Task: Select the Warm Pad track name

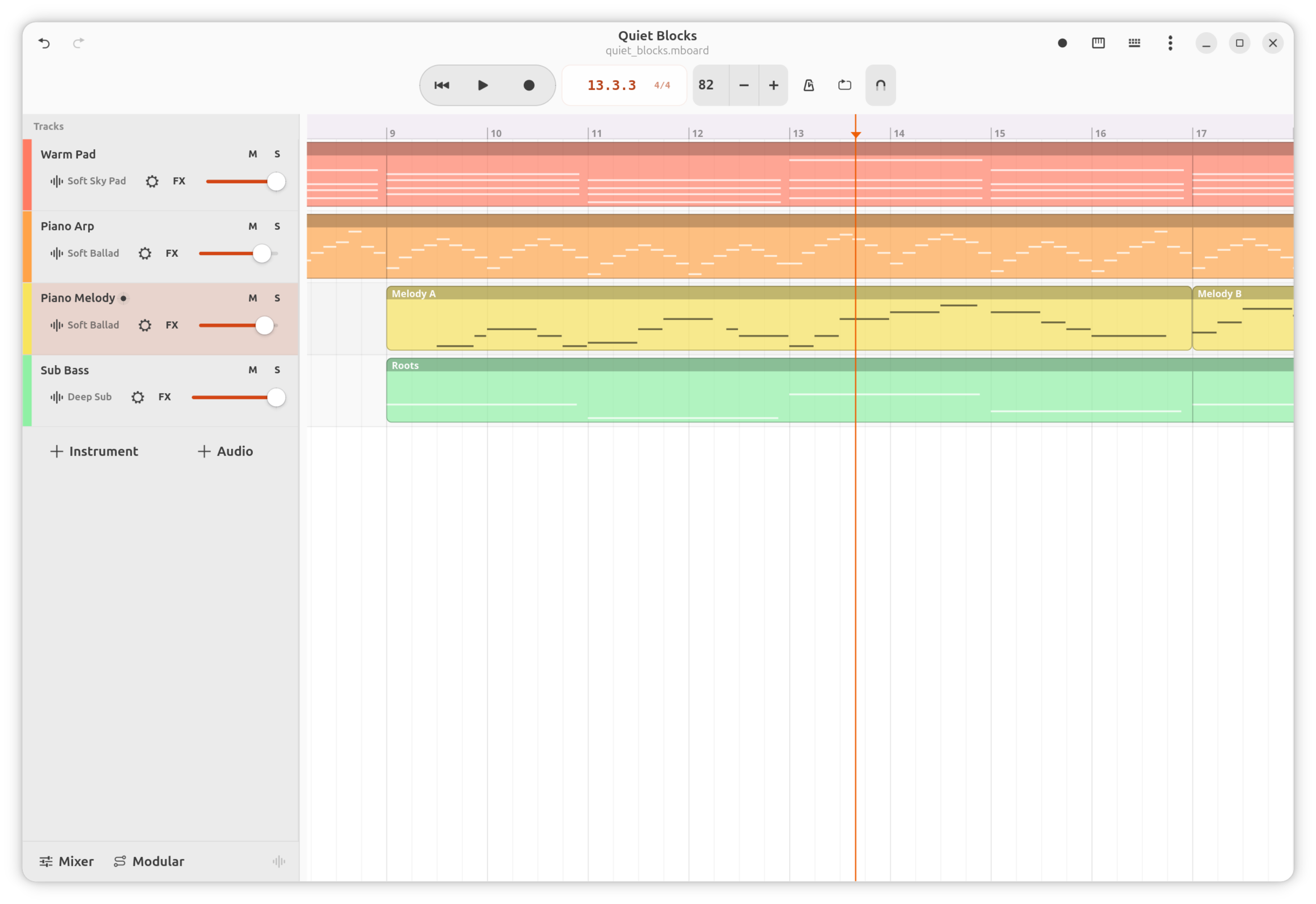Action: (x=68, y=154)
